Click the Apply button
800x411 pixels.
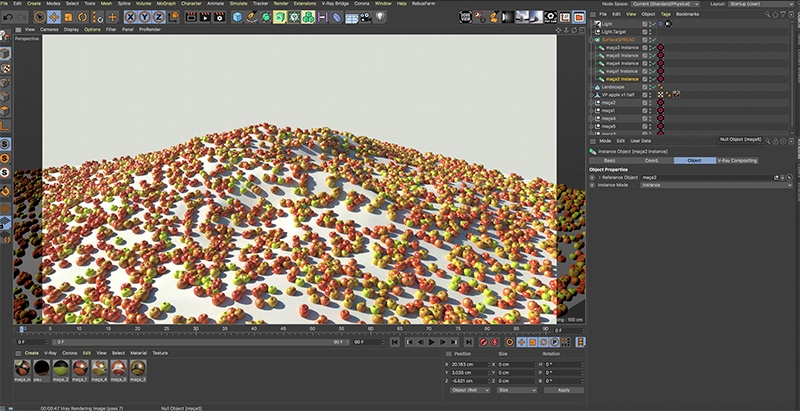563,390
